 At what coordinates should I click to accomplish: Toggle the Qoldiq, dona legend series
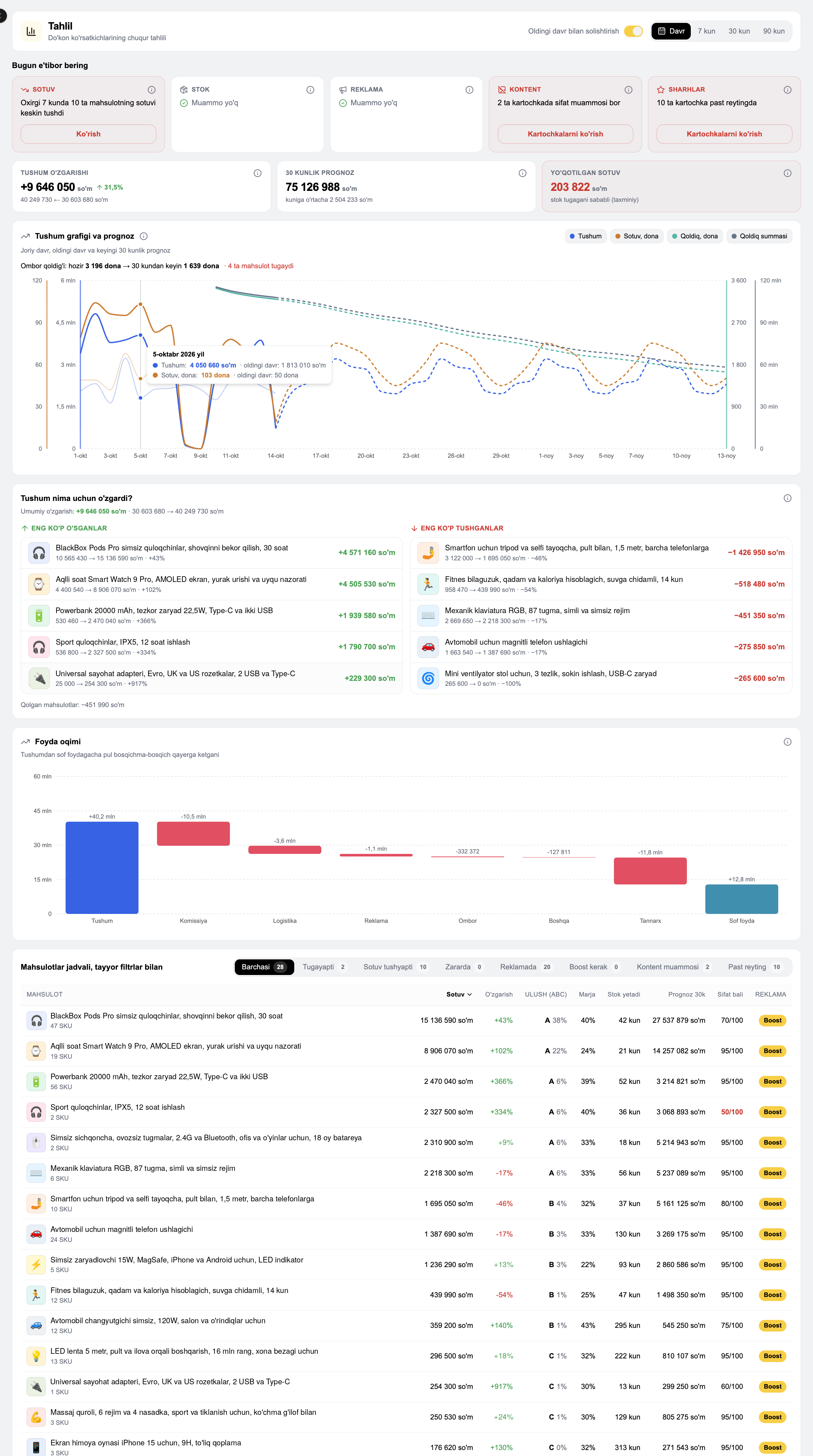coord(695,236)
